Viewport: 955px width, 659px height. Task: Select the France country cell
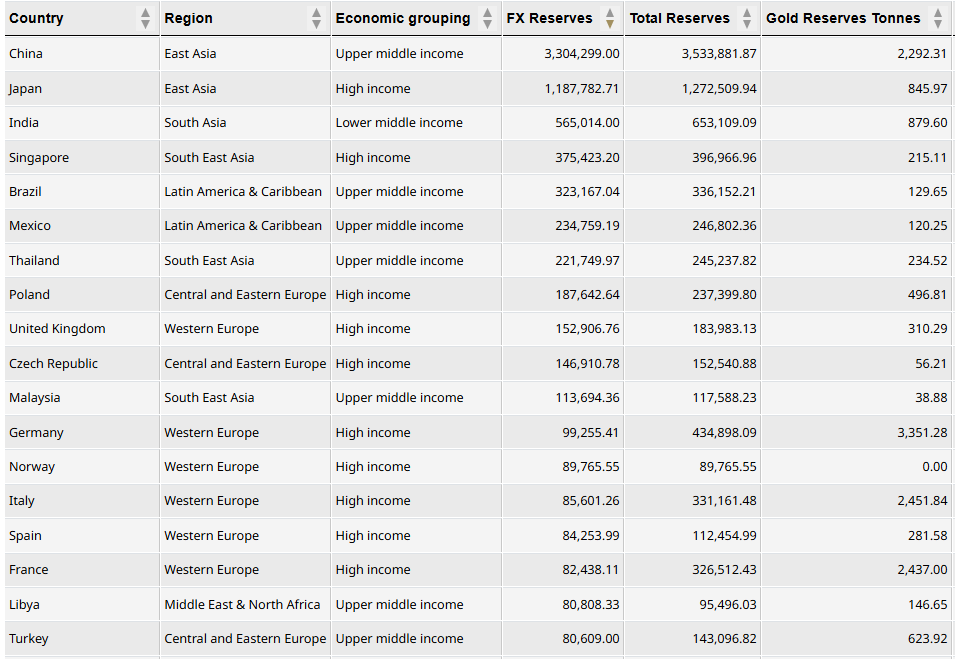coord(82,569)
